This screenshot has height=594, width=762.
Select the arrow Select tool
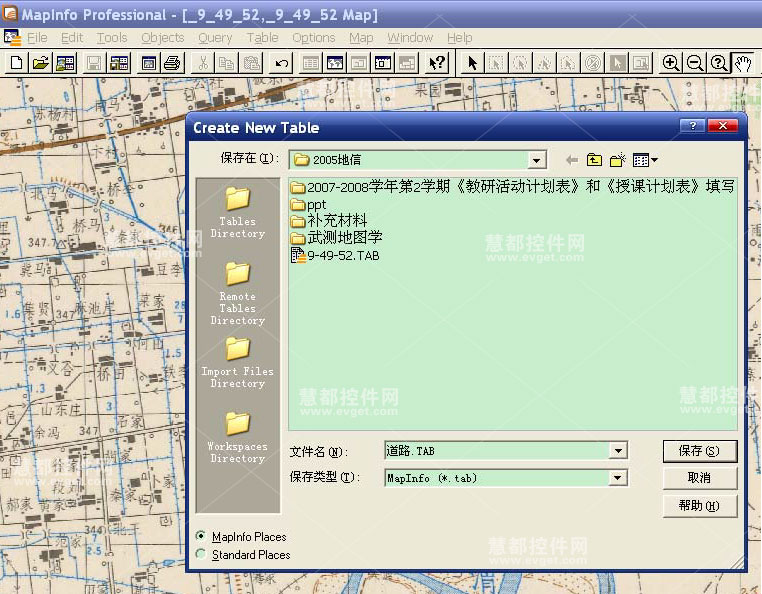472,63
